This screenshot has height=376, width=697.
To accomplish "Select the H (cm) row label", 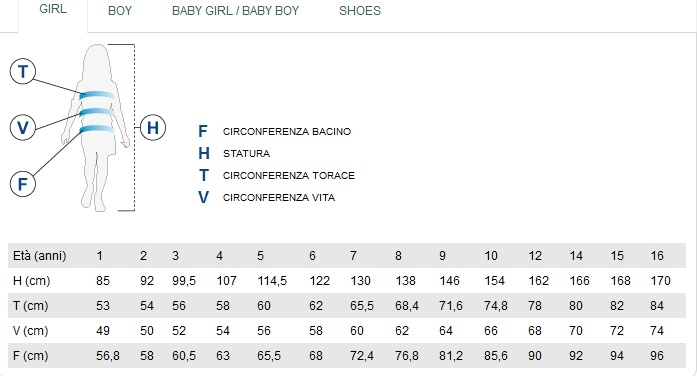I will 32,281.
